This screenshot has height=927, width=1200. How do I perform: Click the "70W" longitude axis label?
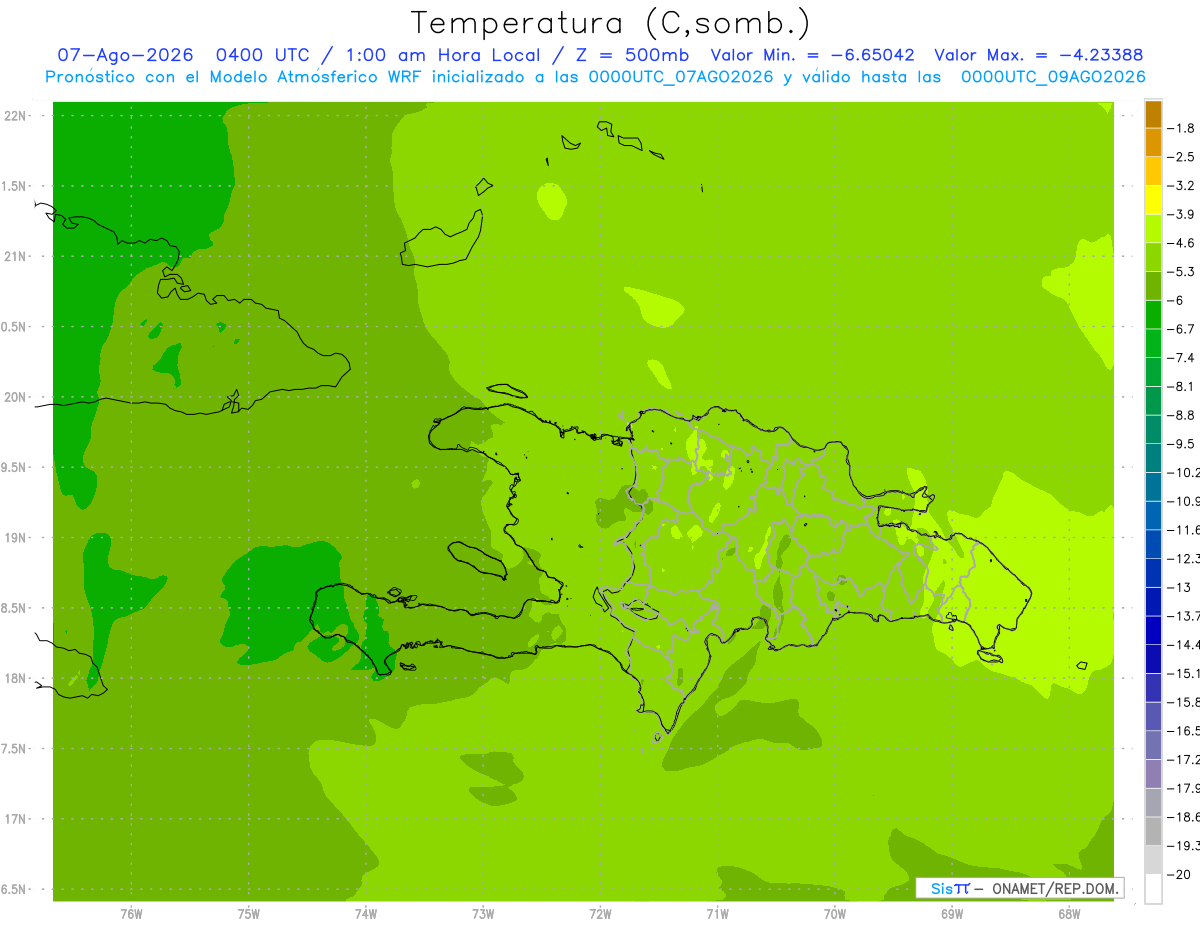point(835,913)
